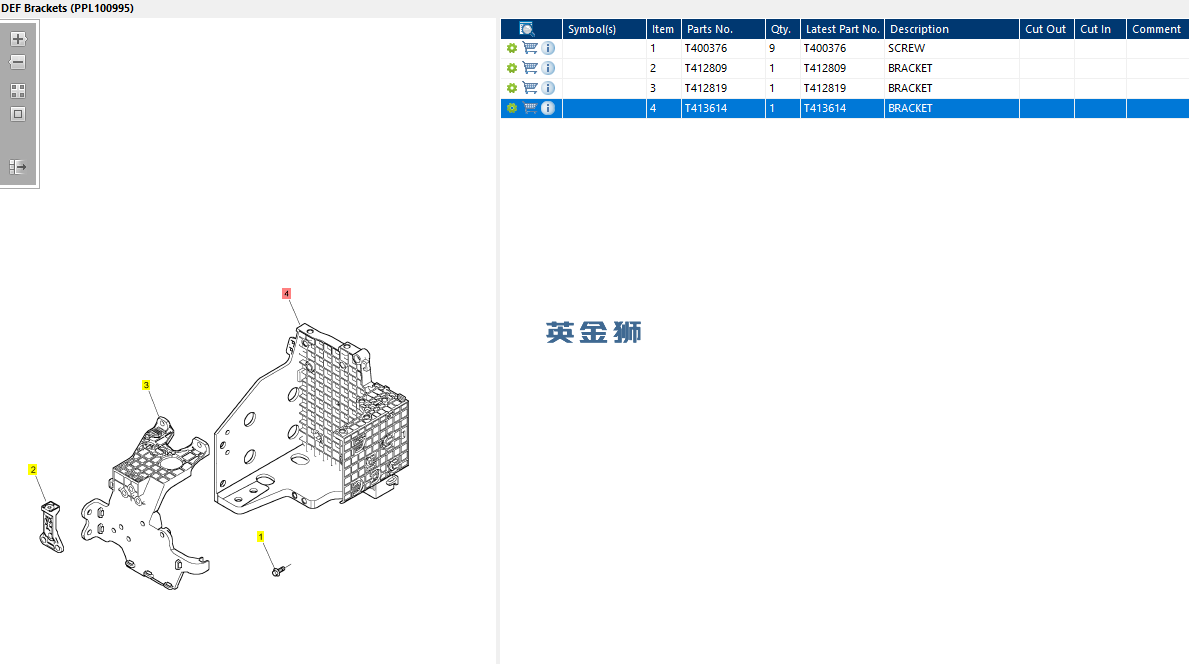
Task: Open info for T412819 BRACKET
Action: (548, 88)
